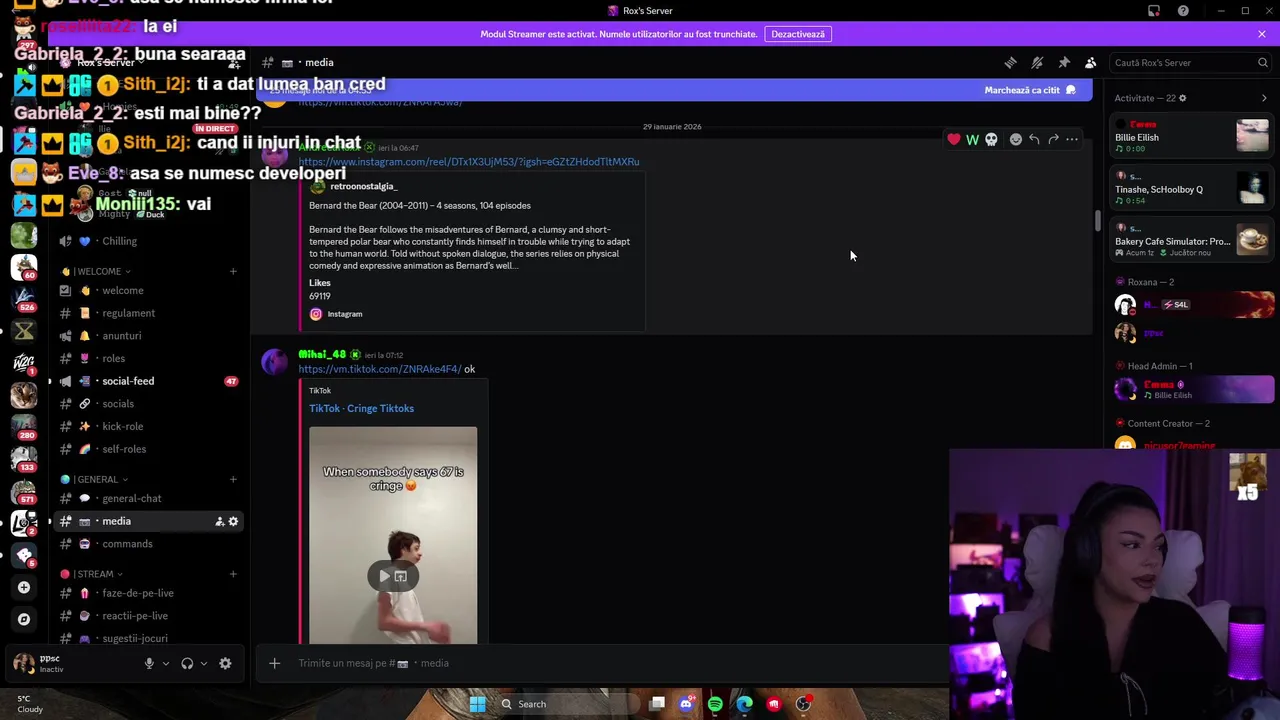
Task: Click Marchează ca citit button
Action: click(x=1029, y=90)
